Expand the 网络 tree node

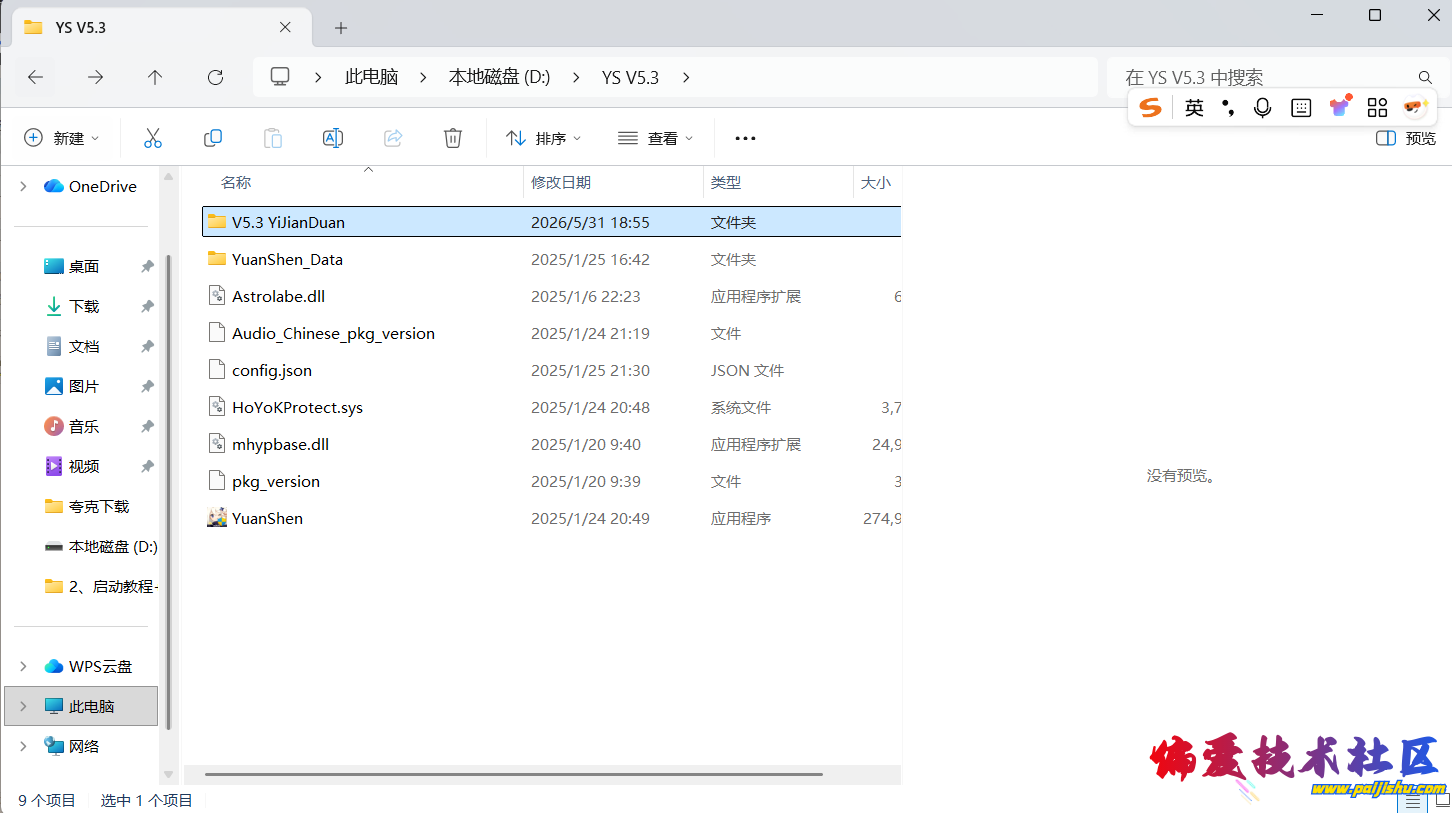point(23,746)
